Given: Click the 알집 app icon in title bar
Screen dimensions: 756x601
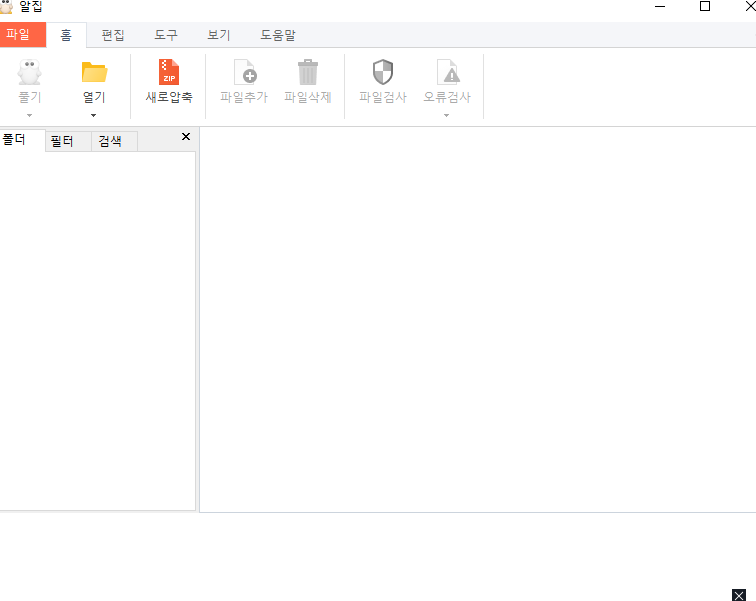Looking at the screenshot, I should click(6, 6).
